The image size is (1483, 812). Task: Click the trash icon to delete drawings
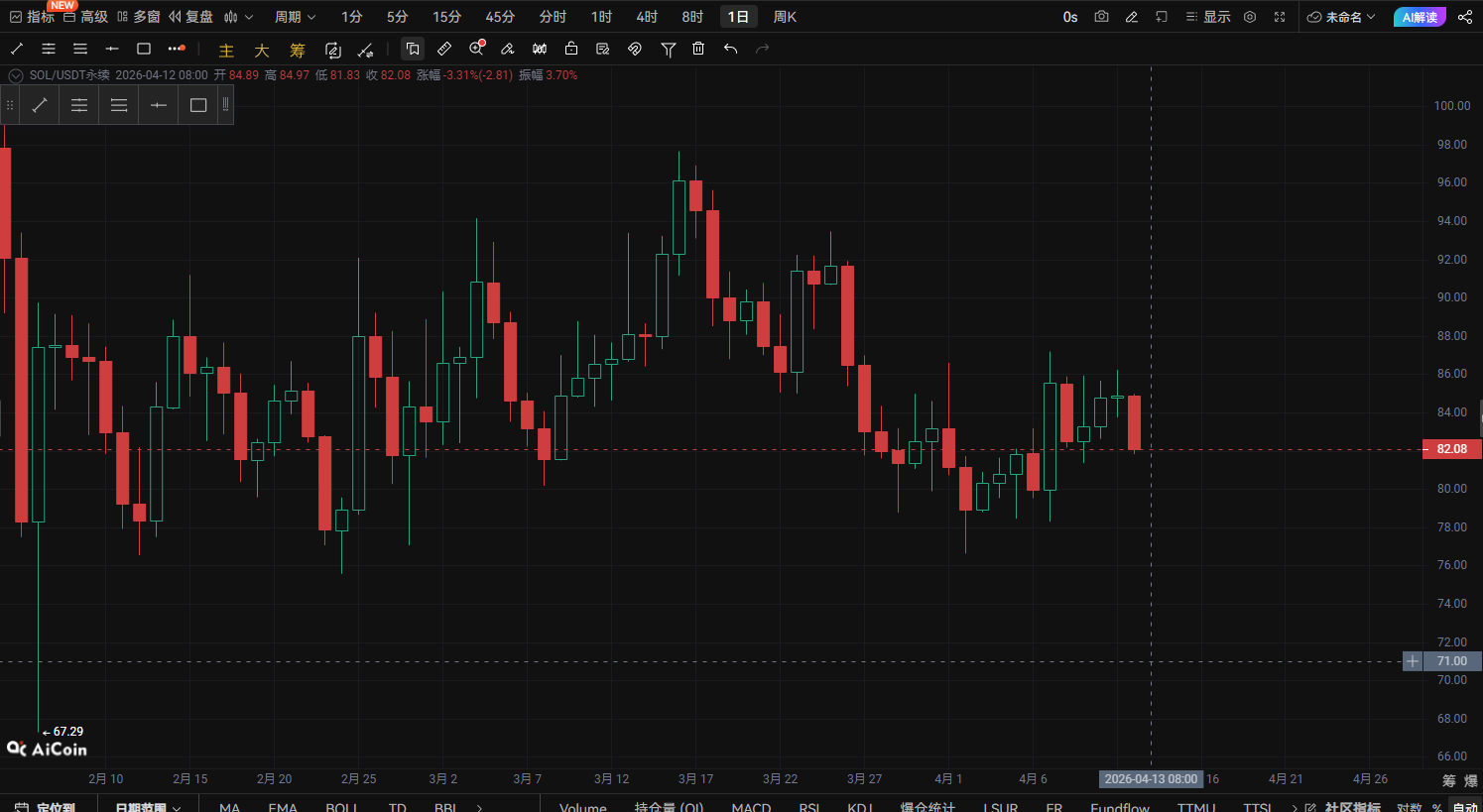click(x=698, y=49)
